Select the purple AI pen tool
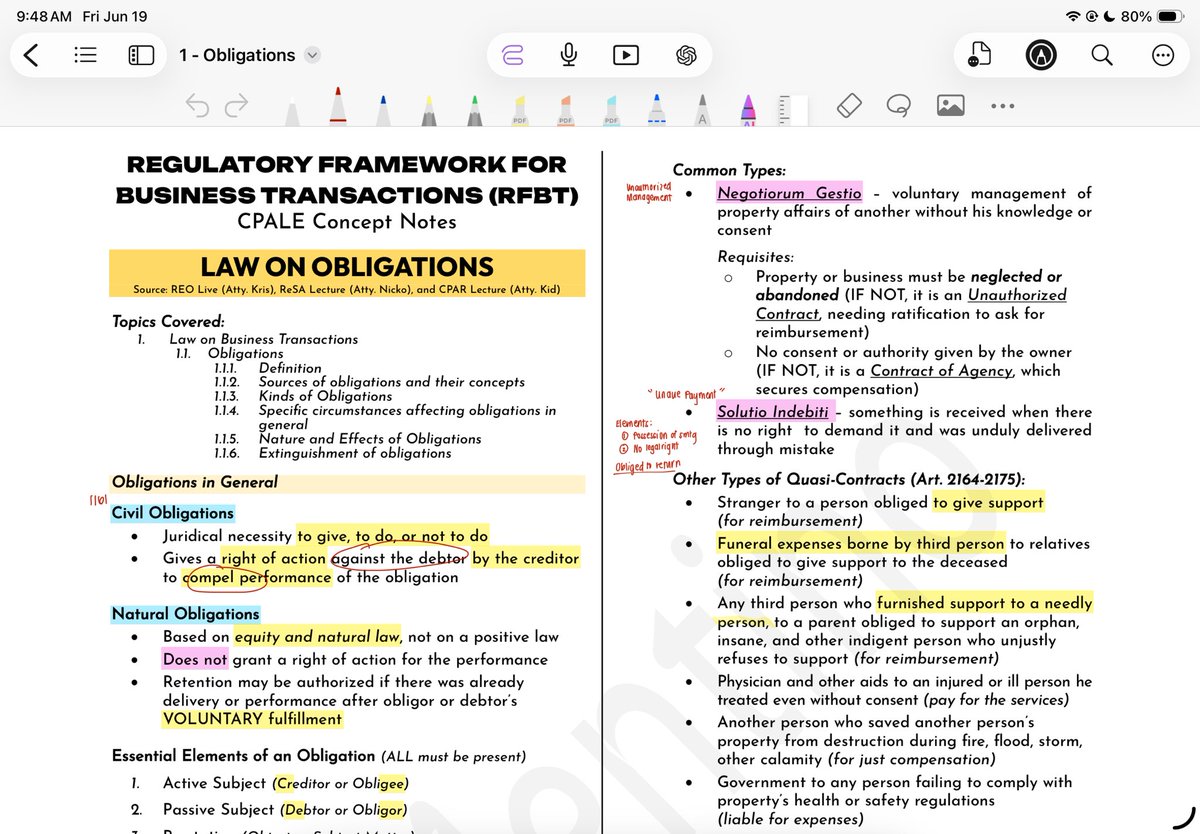The image size is (1200, 834). pos(747,108)
